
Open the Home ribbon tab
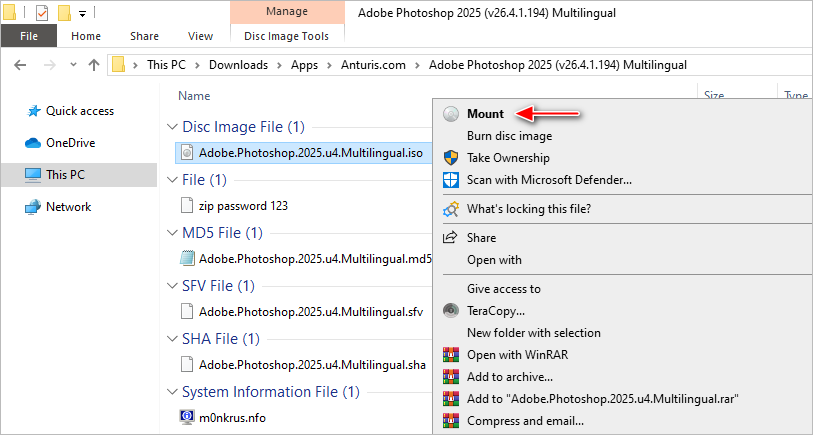point(86,36)
